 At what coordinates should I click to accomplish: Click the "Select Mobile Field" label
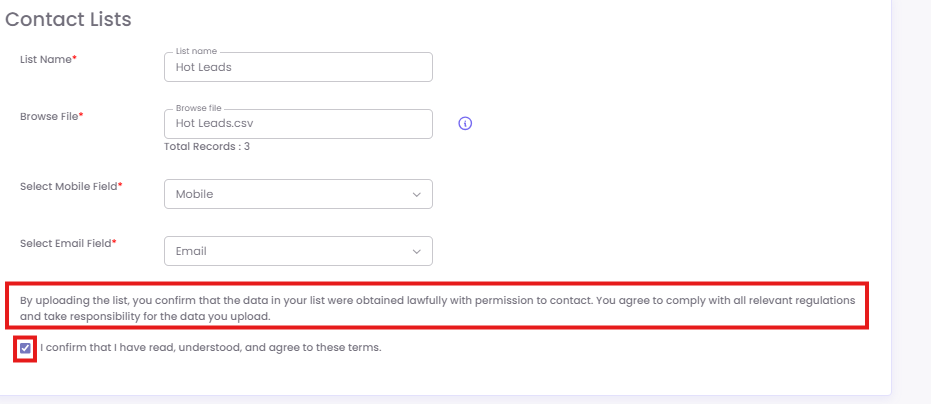point(70,186)
